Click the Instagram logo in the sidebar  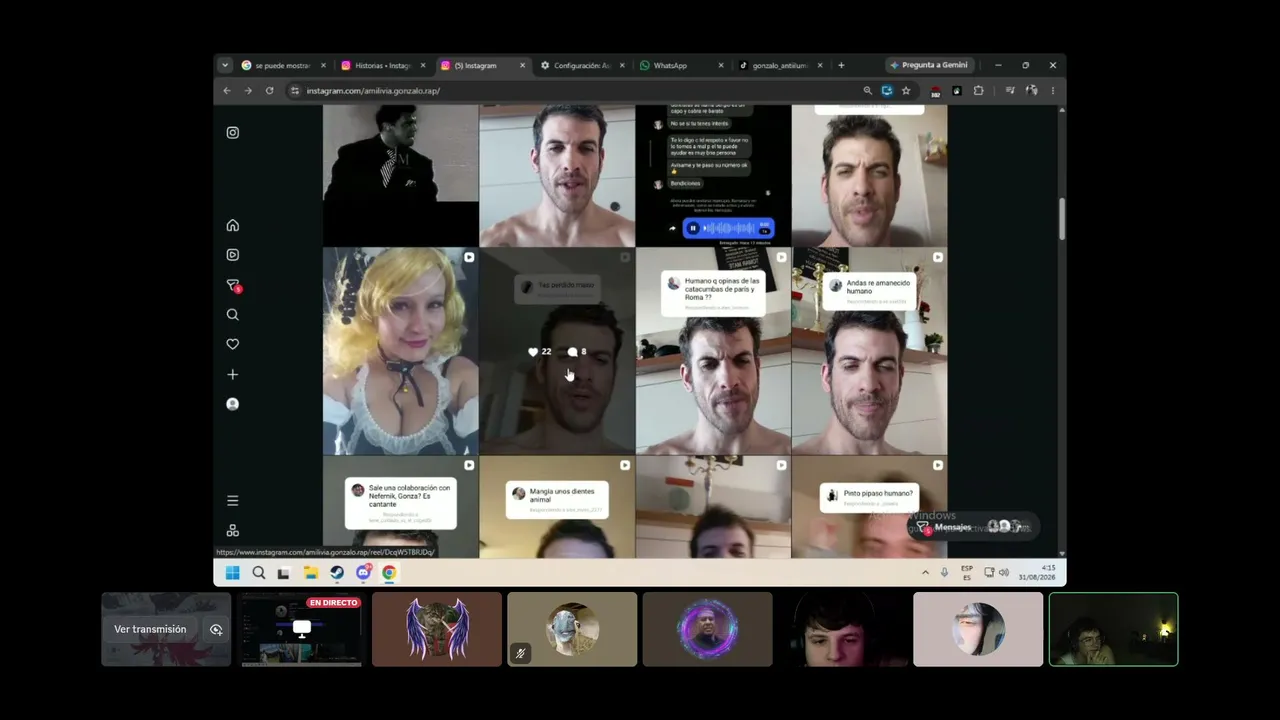click(x=233, y=132)
